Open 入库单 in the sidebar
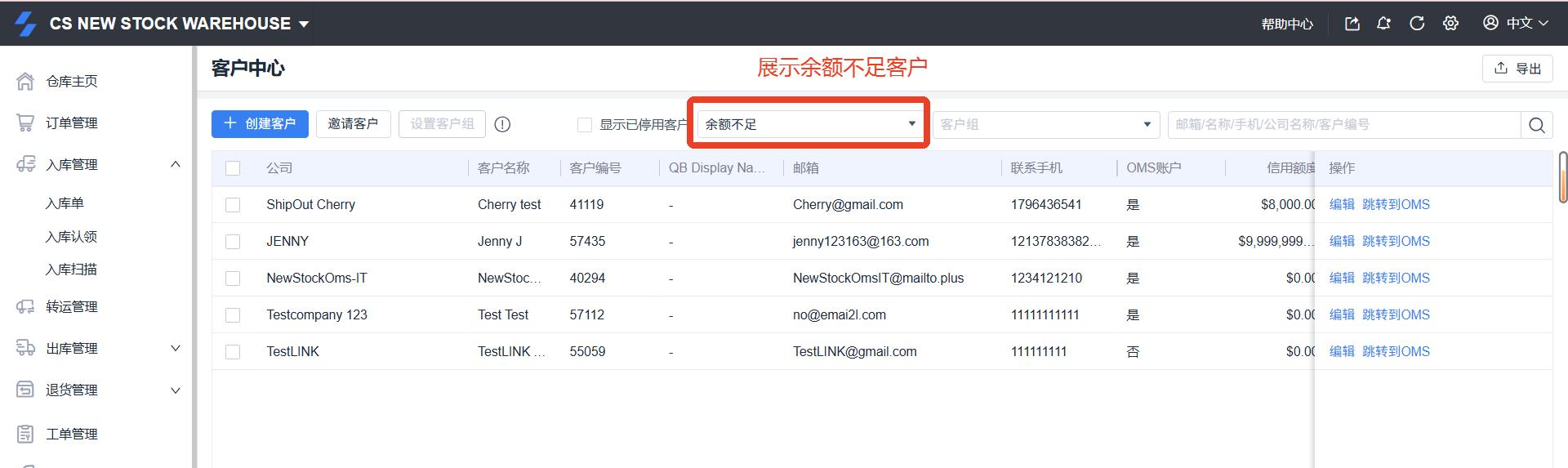Image resolution: width=1568 pixels, height=468 pixels. click(x=65, y=203)
